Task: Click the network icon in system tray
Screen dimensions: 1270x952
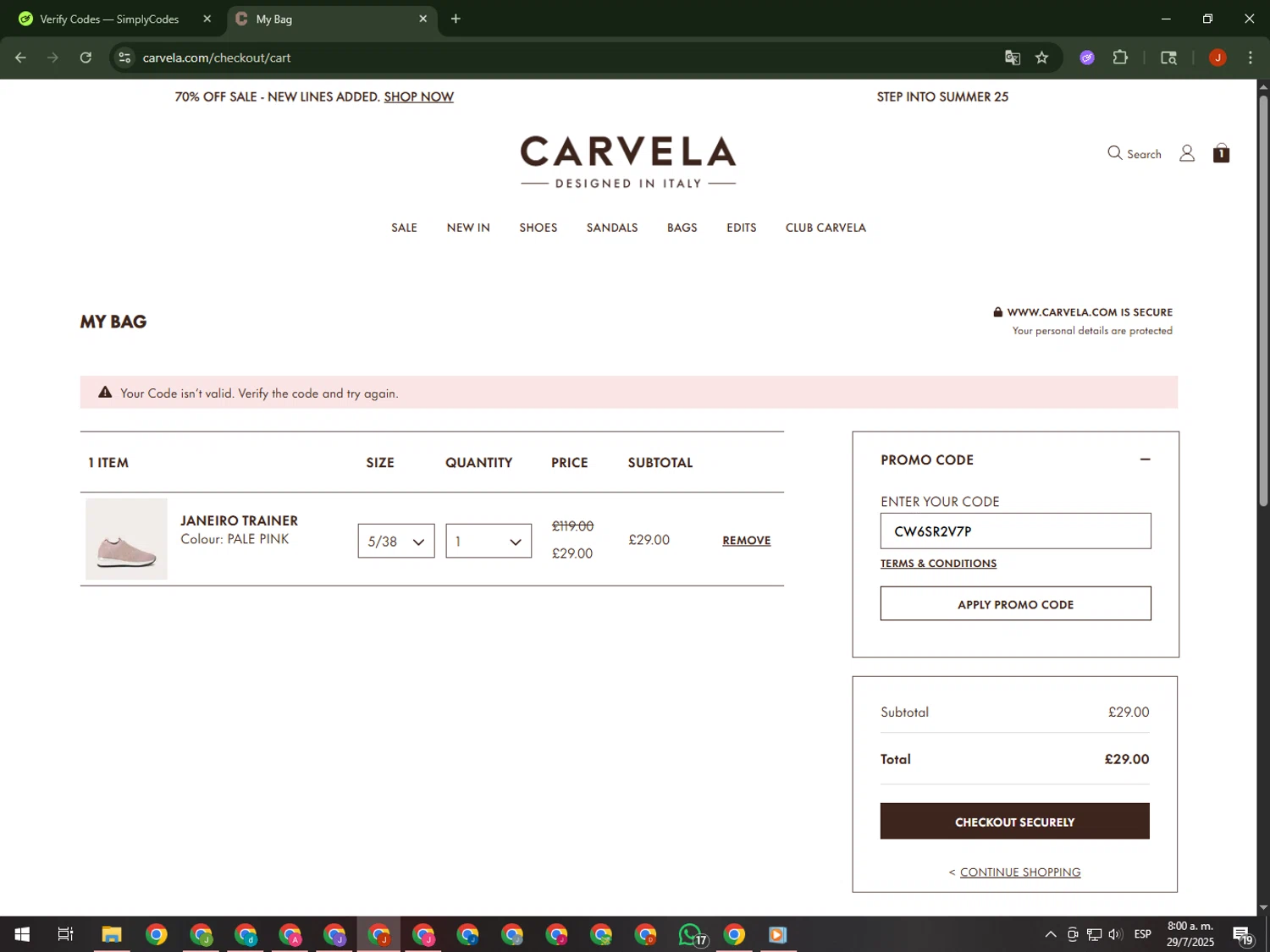Action: (x=1094, y=934)
